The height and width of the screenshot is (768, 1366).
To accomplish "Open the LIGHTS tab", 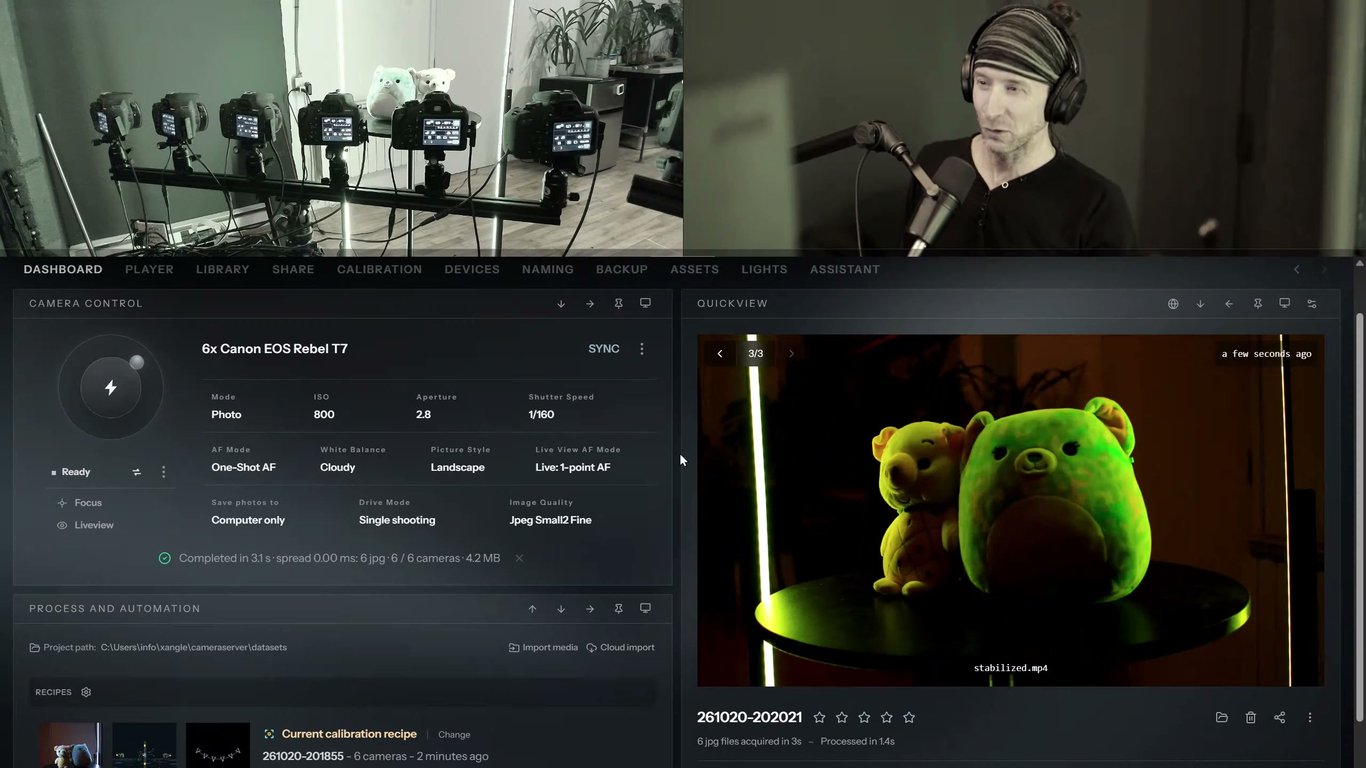I will [764, 269].
